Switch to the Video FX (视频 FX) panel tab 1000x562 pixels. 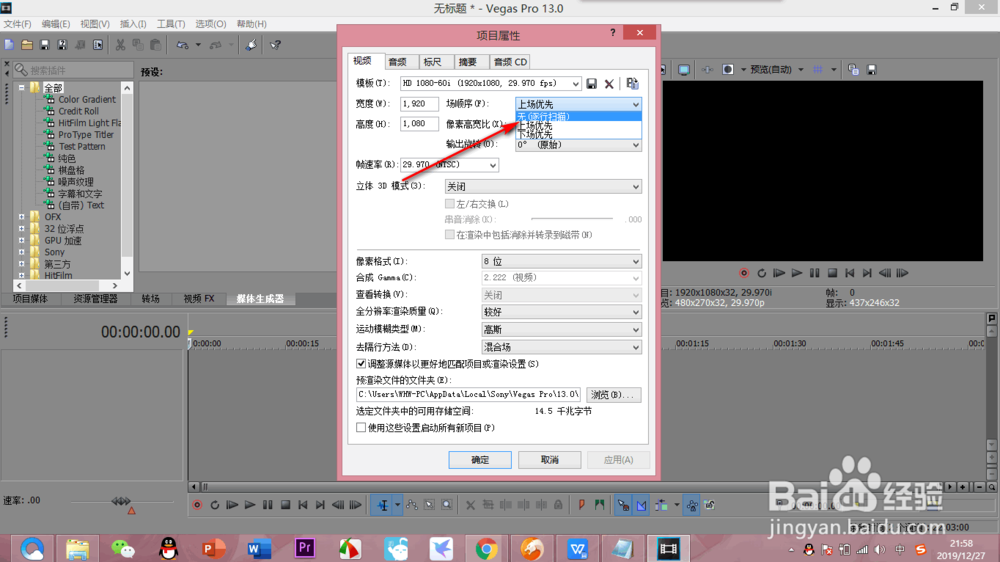199,299
